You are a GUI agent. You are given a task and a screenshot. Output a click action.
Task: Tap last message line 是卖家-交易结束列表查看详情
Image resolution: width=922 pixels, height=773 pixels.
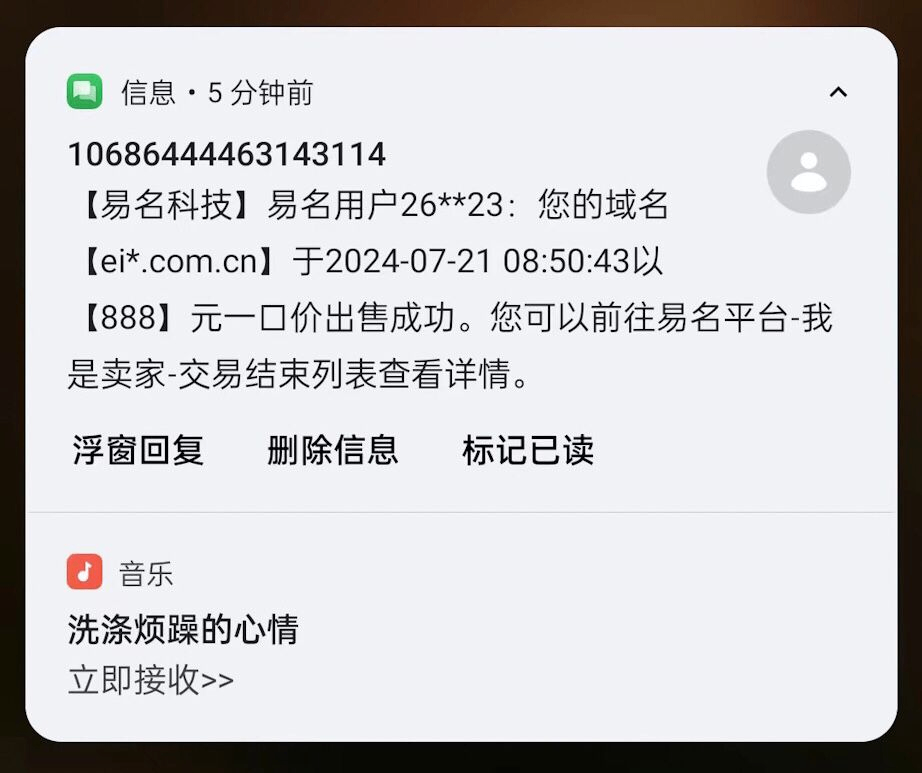point(299,374)
